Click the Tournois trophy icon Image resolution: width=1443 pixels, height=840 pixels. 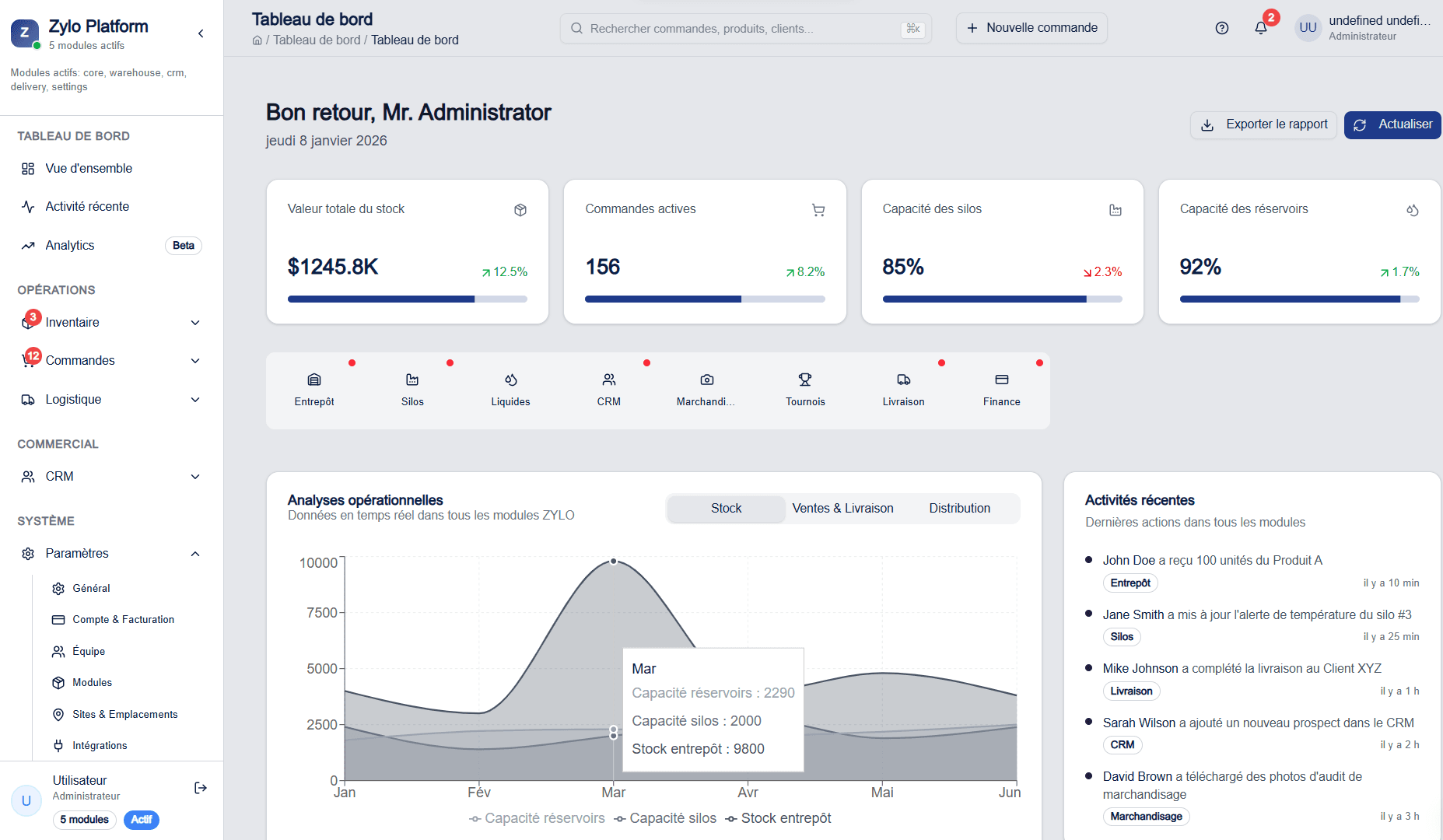[x=805, y=380]
